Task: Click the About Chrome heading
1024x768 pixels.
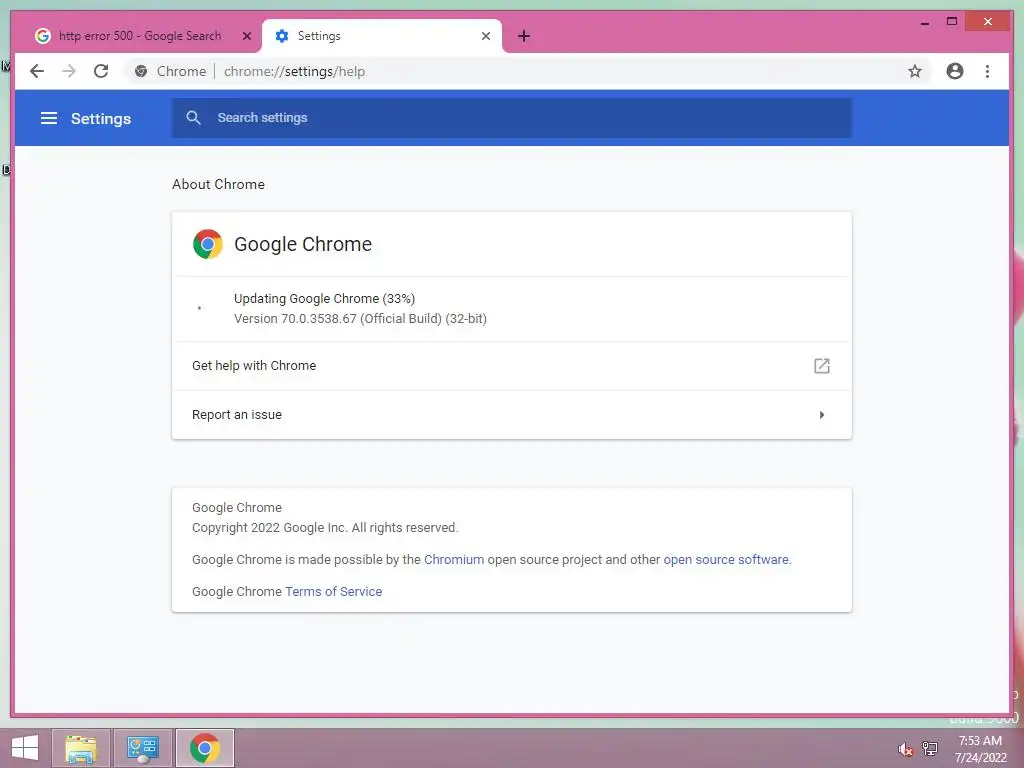Action: [x=218, y=184]
